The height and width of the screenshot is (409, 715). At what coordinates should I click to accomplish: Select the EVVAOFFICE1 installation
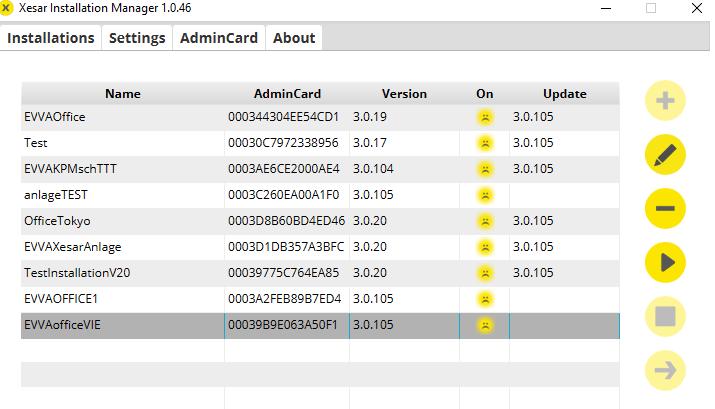click(61, 299)
